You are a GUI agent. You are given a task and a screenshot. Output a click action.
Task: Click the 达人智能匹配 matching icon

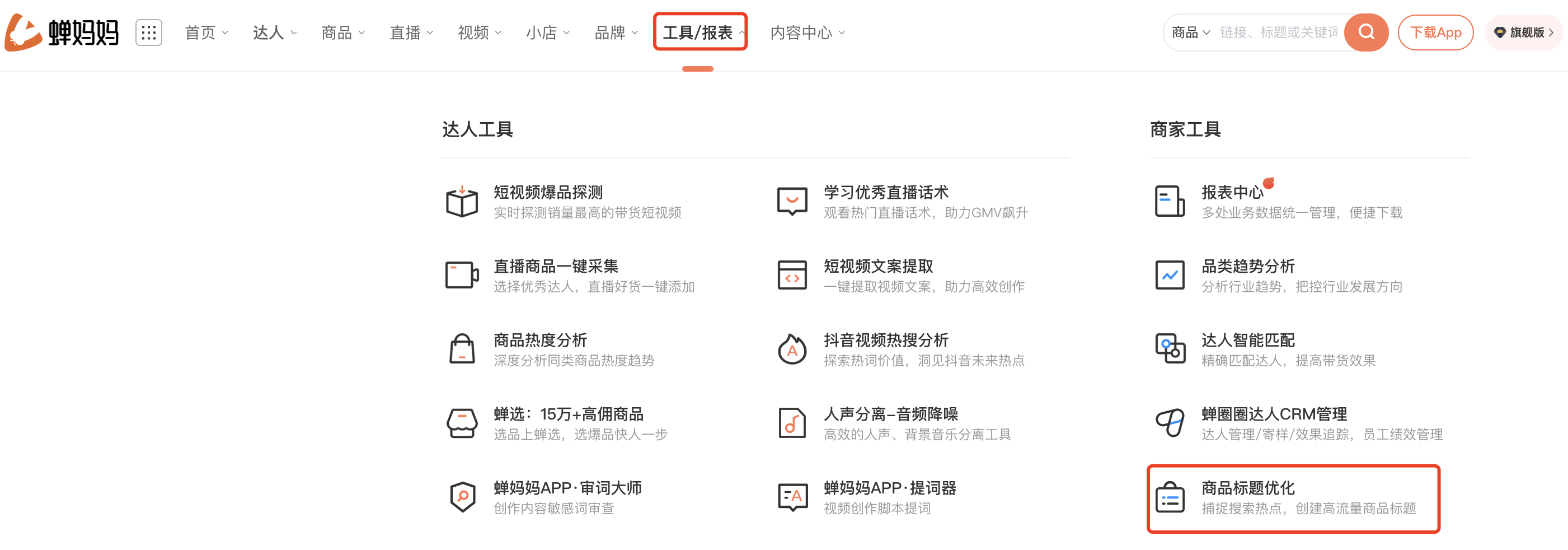1170,349
